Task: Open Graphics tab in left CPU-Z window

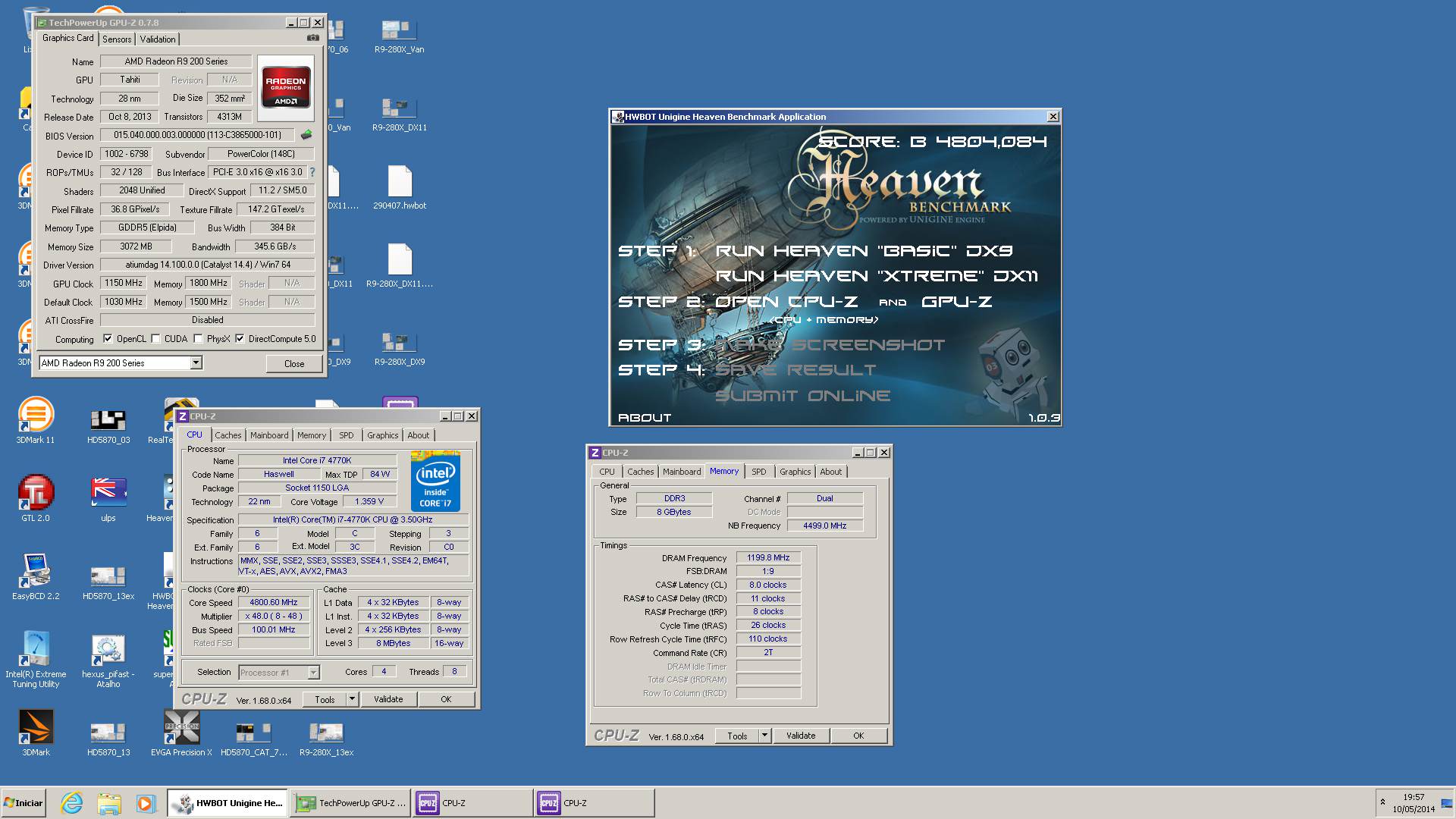Action: point(382,435)
